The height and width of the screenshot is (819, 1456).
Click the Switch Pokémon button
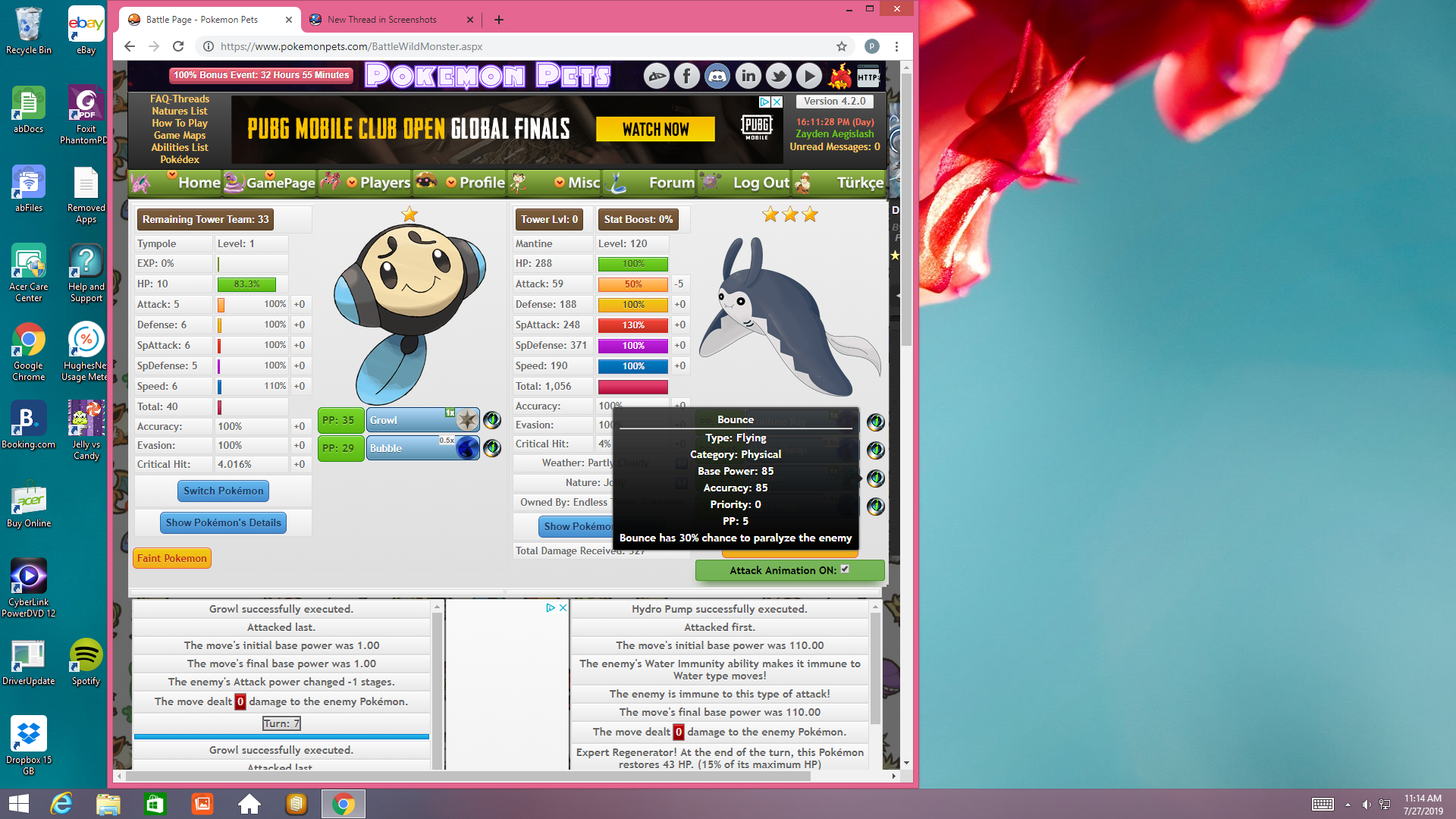(x=223, y=491)
